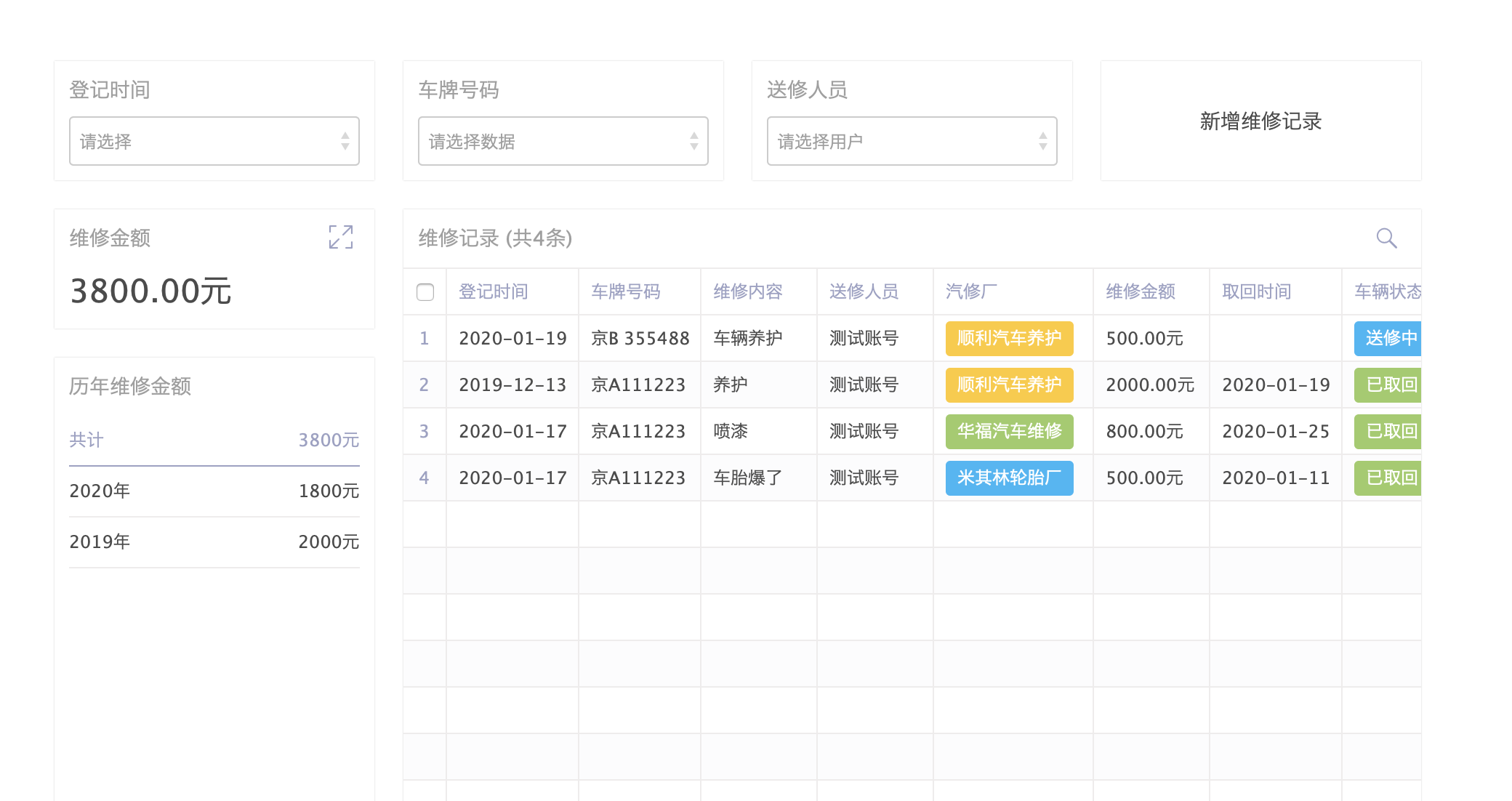
Task: Click the 车辆养护 repair content cell
Action: pyautogui.click(x=748, y=338)
